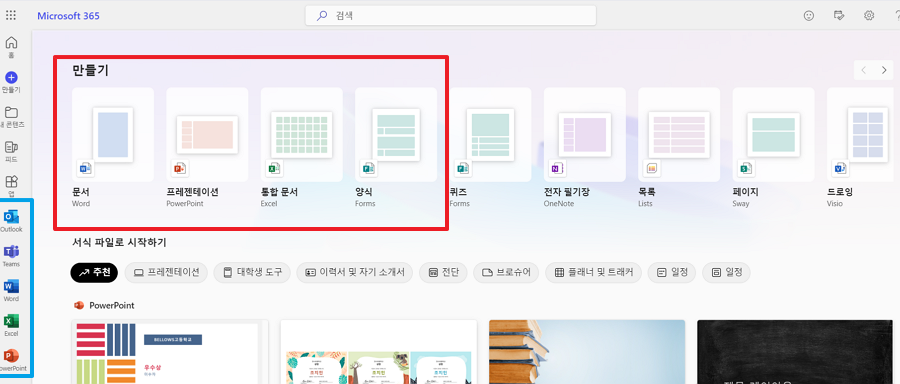
Task: Launch Excel from the sidebar
Action: [x=11, y=325]
